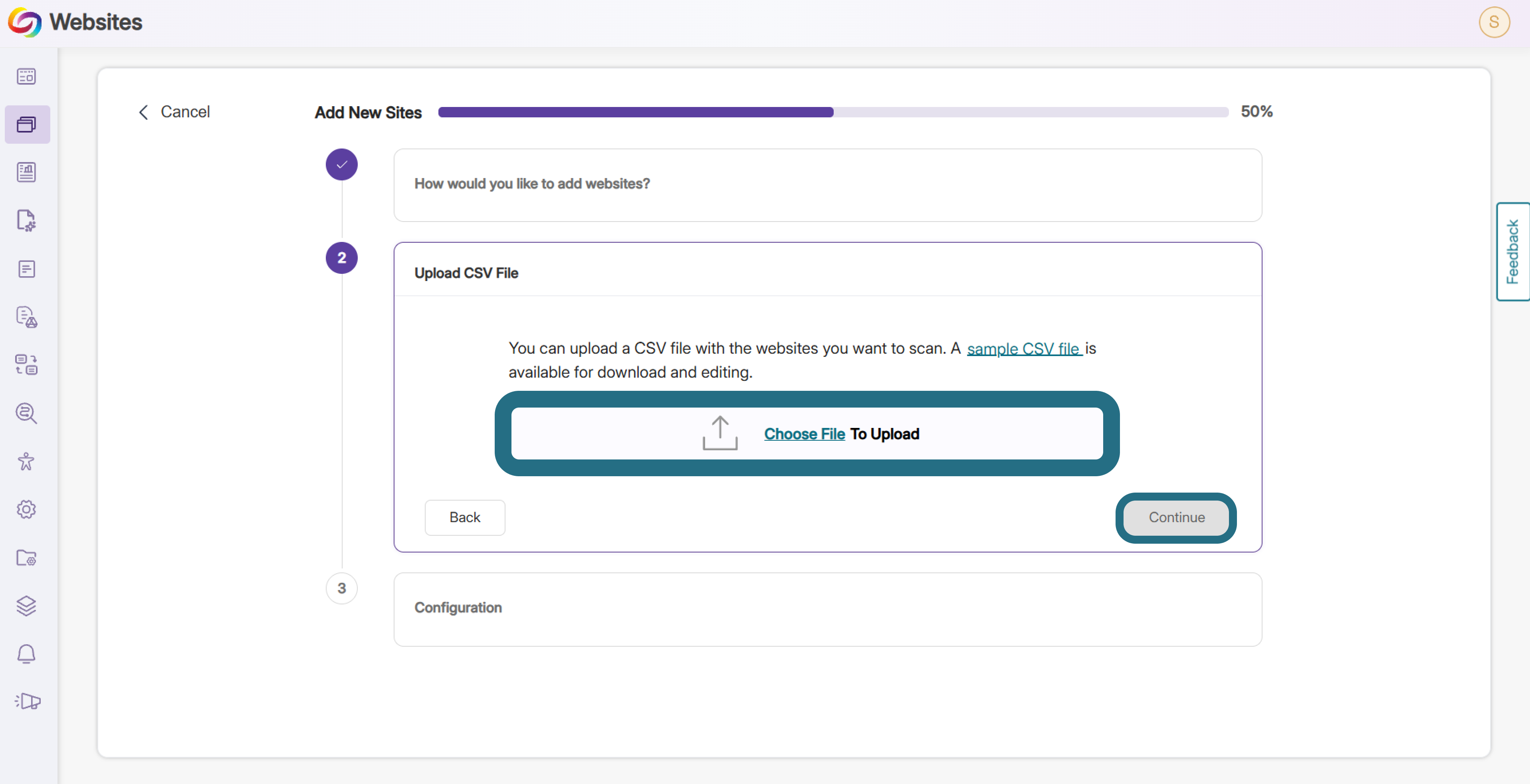This screenshot has width=1530, height=784.
Task: Open the accessibility person icon in sidebar
Action: (x=27, y=461)
